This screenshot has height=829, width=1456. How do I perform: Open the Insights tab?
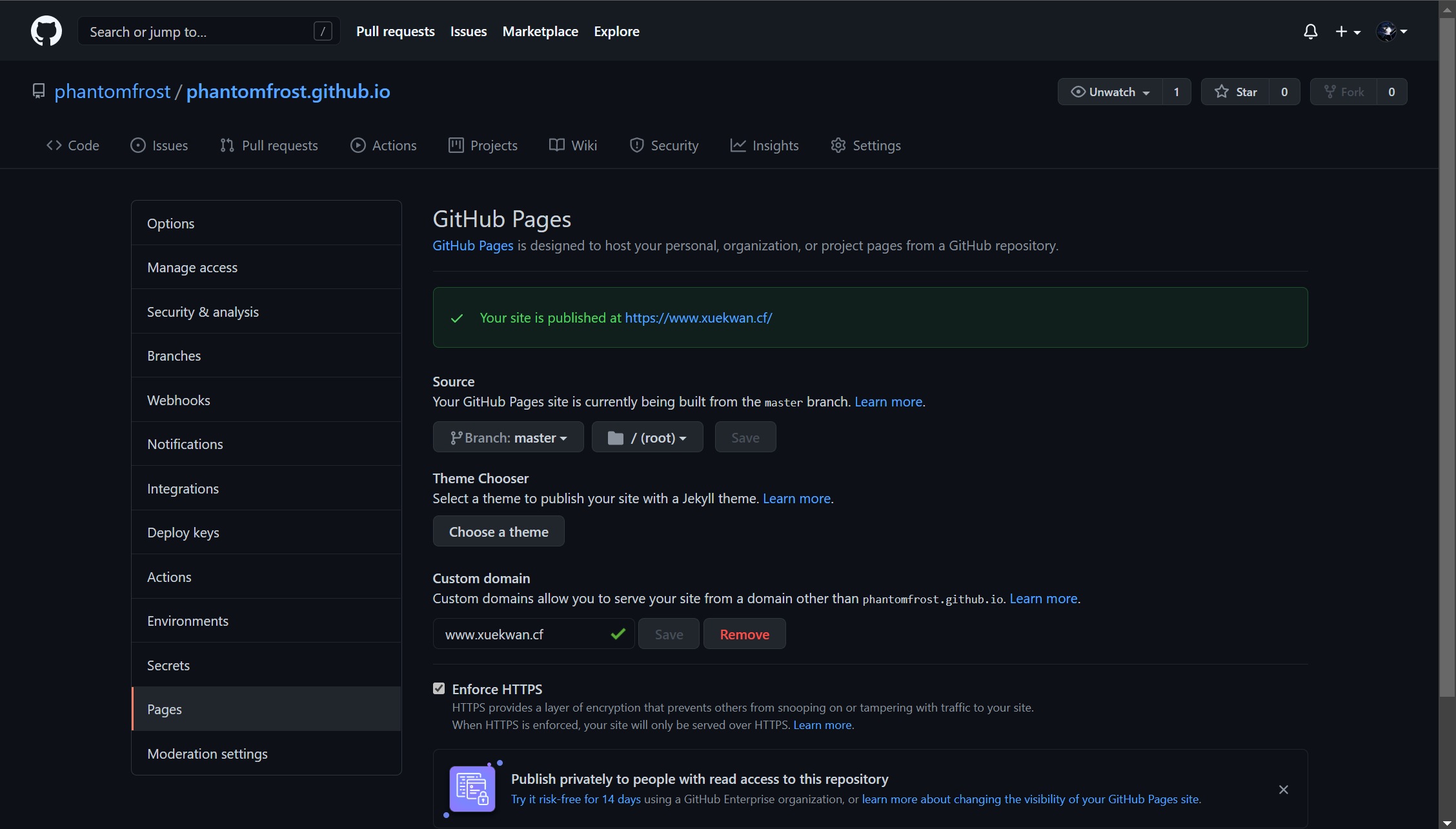pyautogui.click(x=765, y=145)
